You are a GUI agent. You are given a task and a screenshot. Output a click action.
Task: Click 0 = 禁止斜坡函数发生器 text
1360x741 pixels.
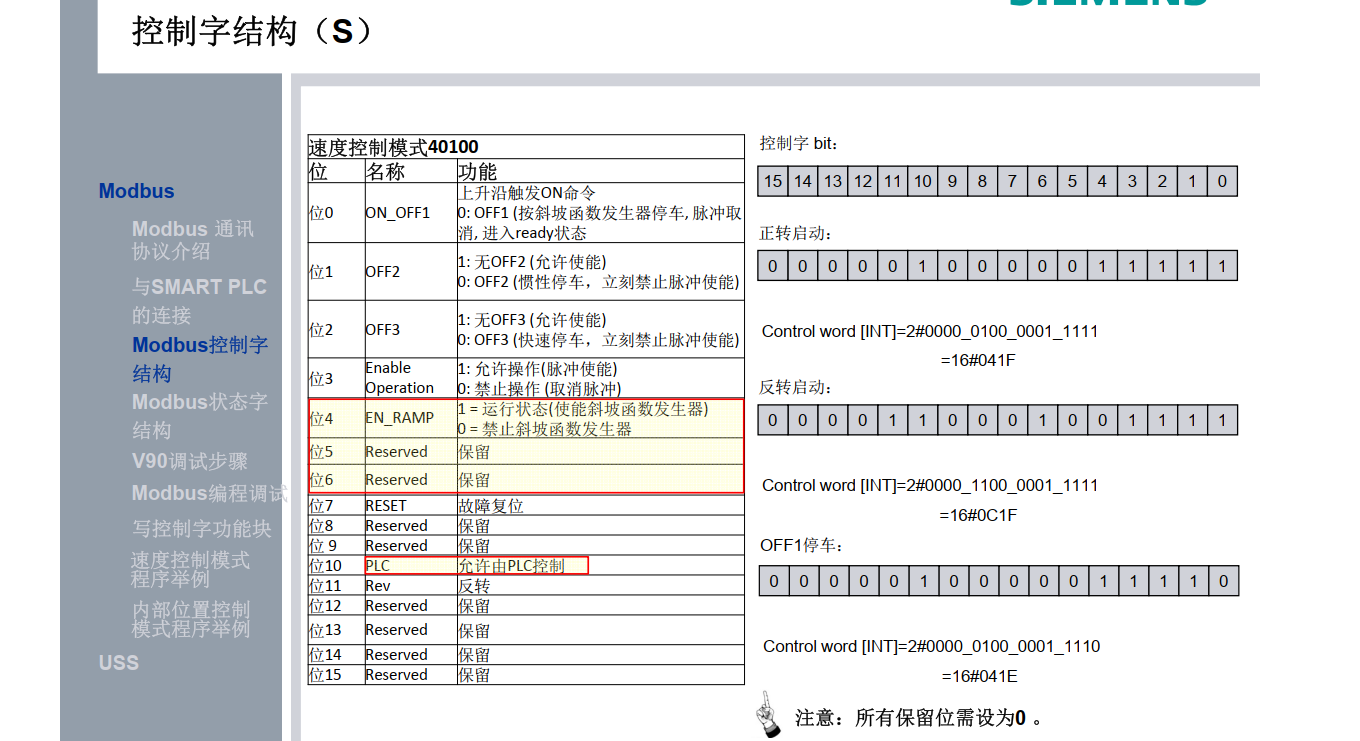coord(545,429)
